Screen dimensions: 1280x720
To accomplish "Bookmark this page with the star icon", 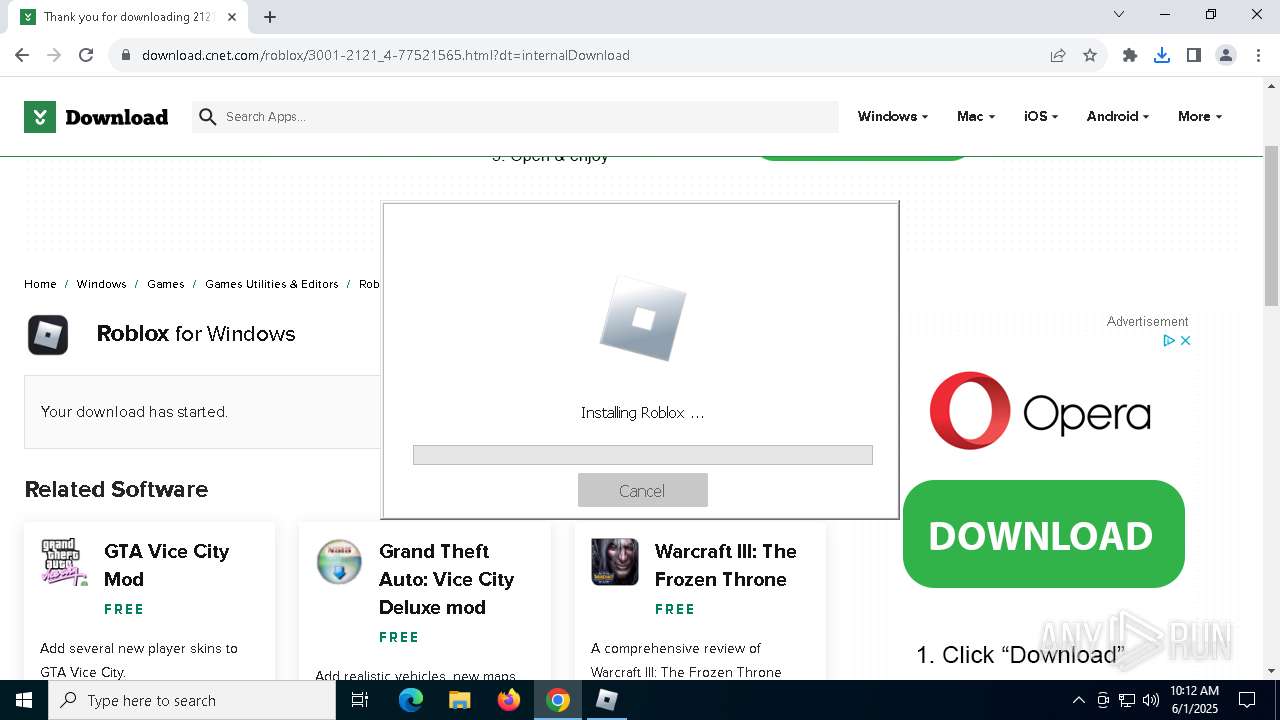I will 1090,55.
